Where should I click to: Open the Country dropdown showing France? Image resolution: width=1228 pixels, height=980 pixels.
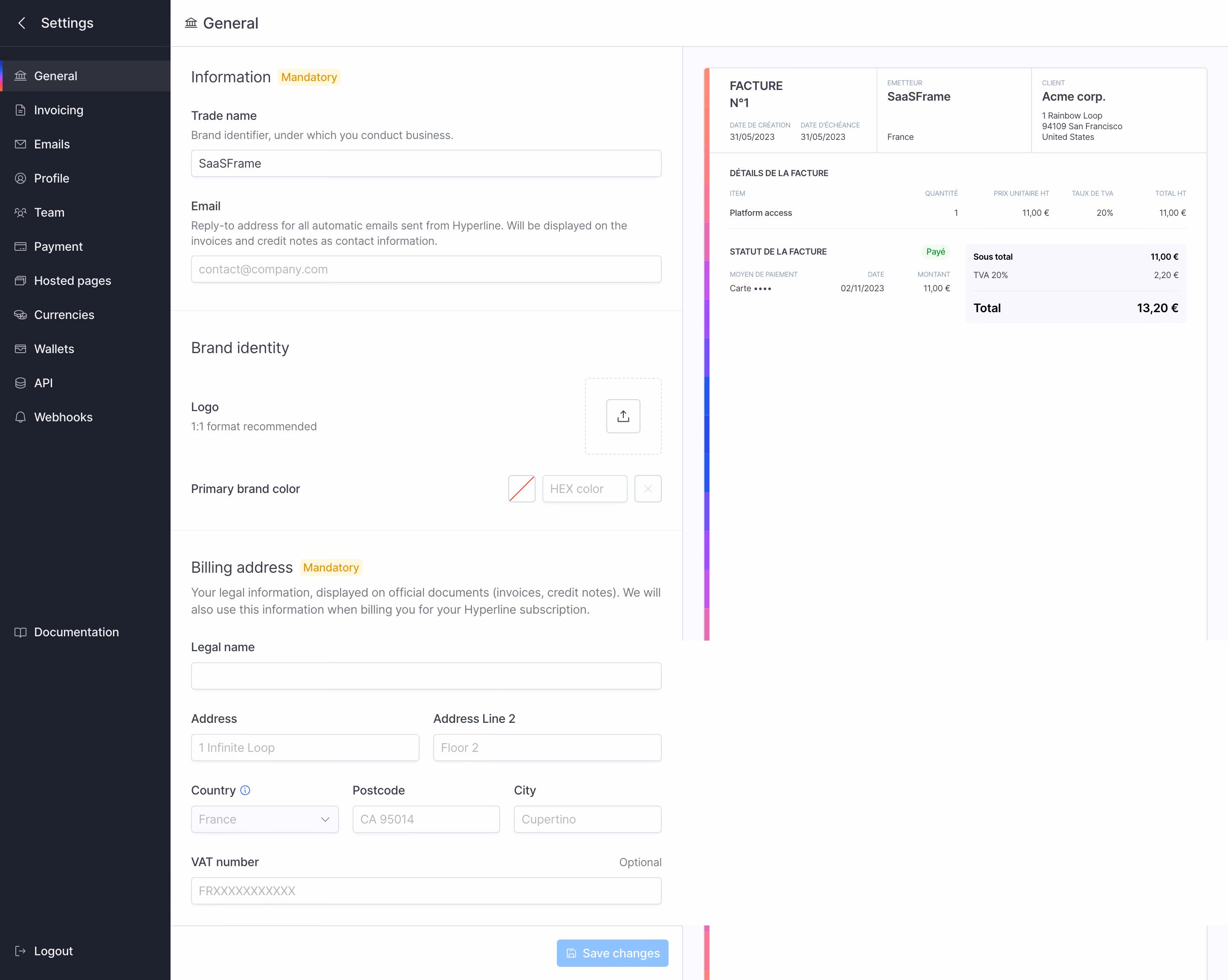[x=265, y=819]
